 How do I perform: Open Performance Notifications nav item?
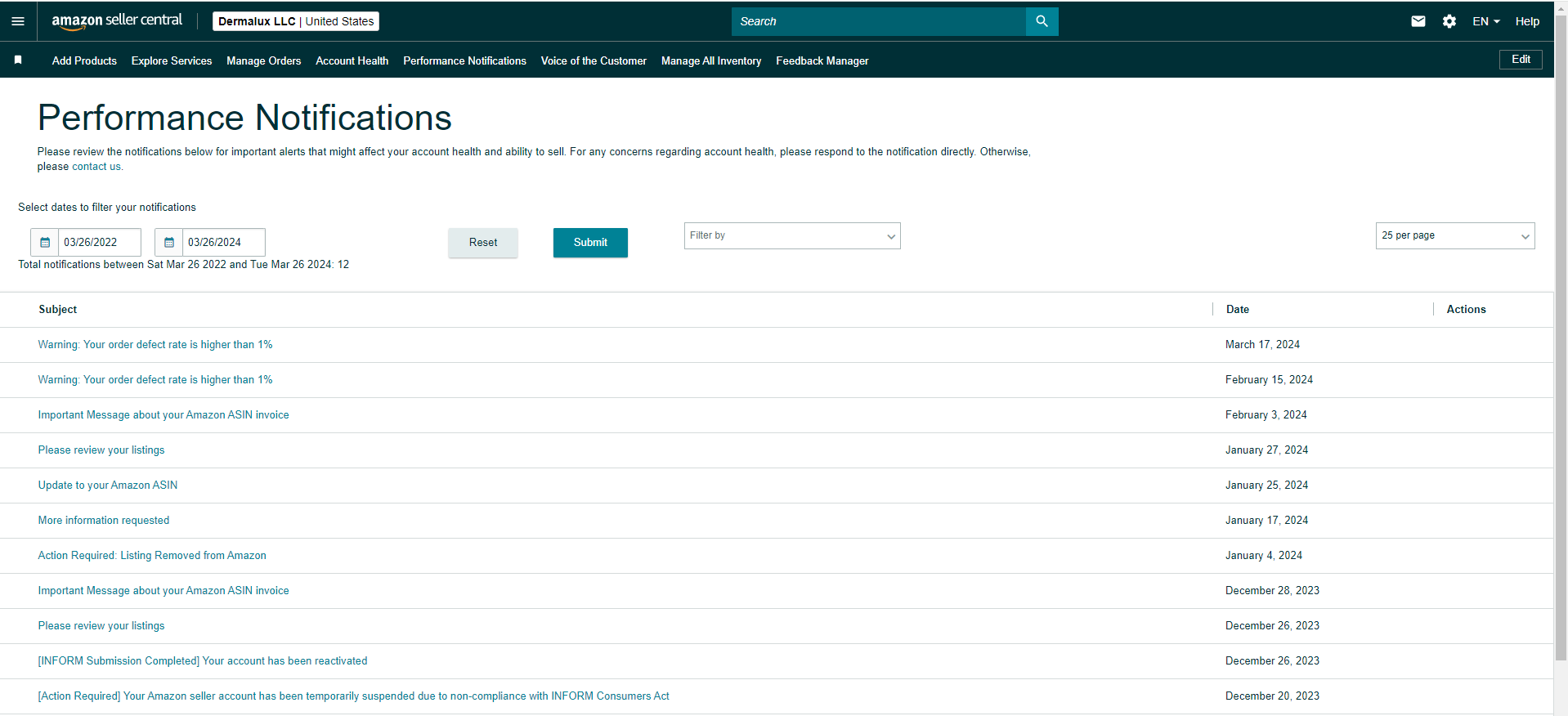[x=465, y=60]
